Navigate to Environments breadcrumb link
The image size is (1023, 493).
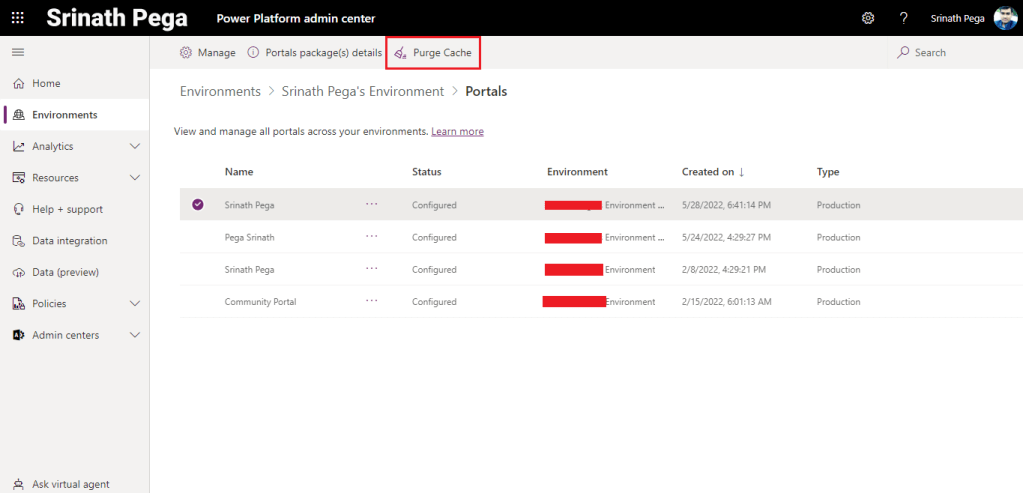coord(220,91)
